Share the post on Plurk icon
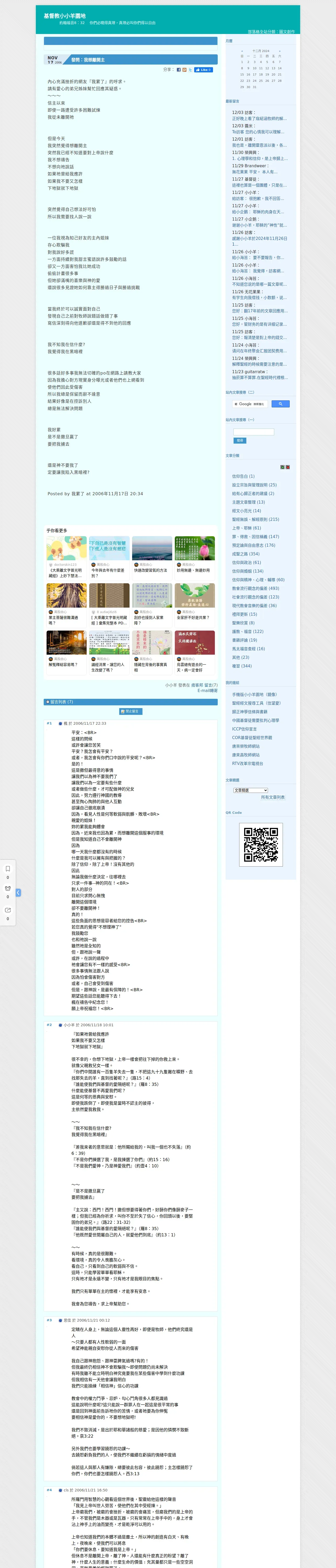336x1568 pixels. pos(185,70)
